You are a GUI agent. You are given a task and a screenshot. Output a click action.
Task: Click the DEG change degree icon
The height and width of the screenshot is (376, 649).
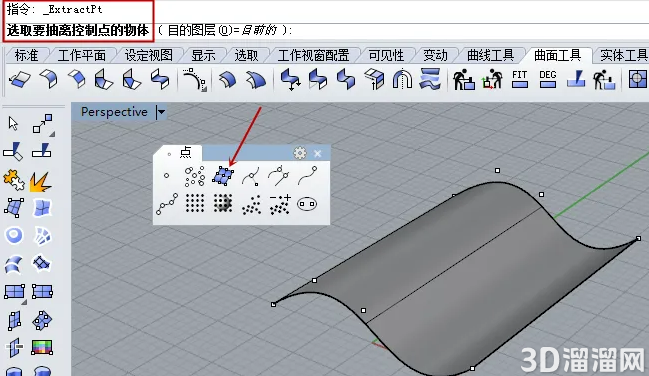pos(548,79)
